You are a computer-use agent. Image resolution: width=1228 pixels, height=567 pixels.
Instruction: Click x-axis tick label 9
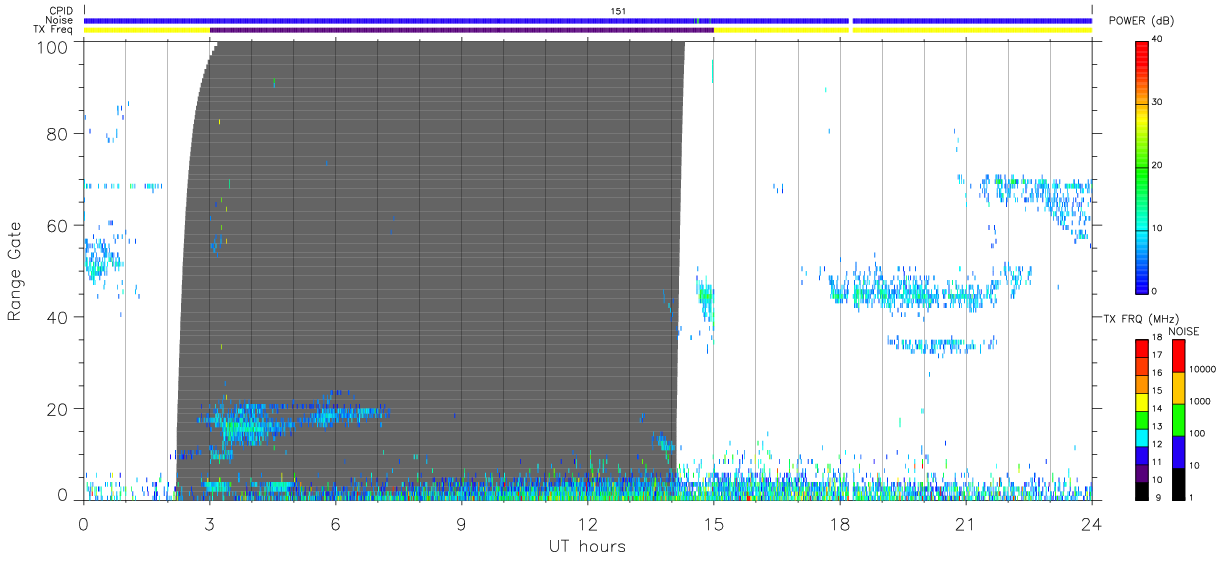[462, 525]
